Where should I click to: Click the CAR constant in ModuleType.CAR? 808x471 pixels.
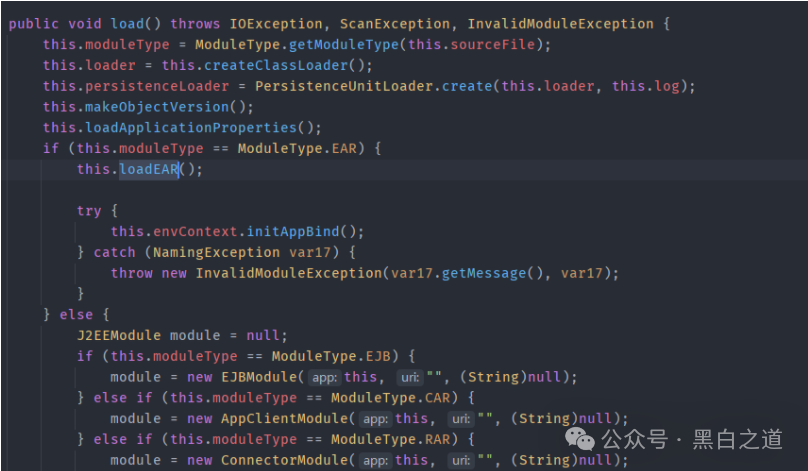[x=437, y=397]
